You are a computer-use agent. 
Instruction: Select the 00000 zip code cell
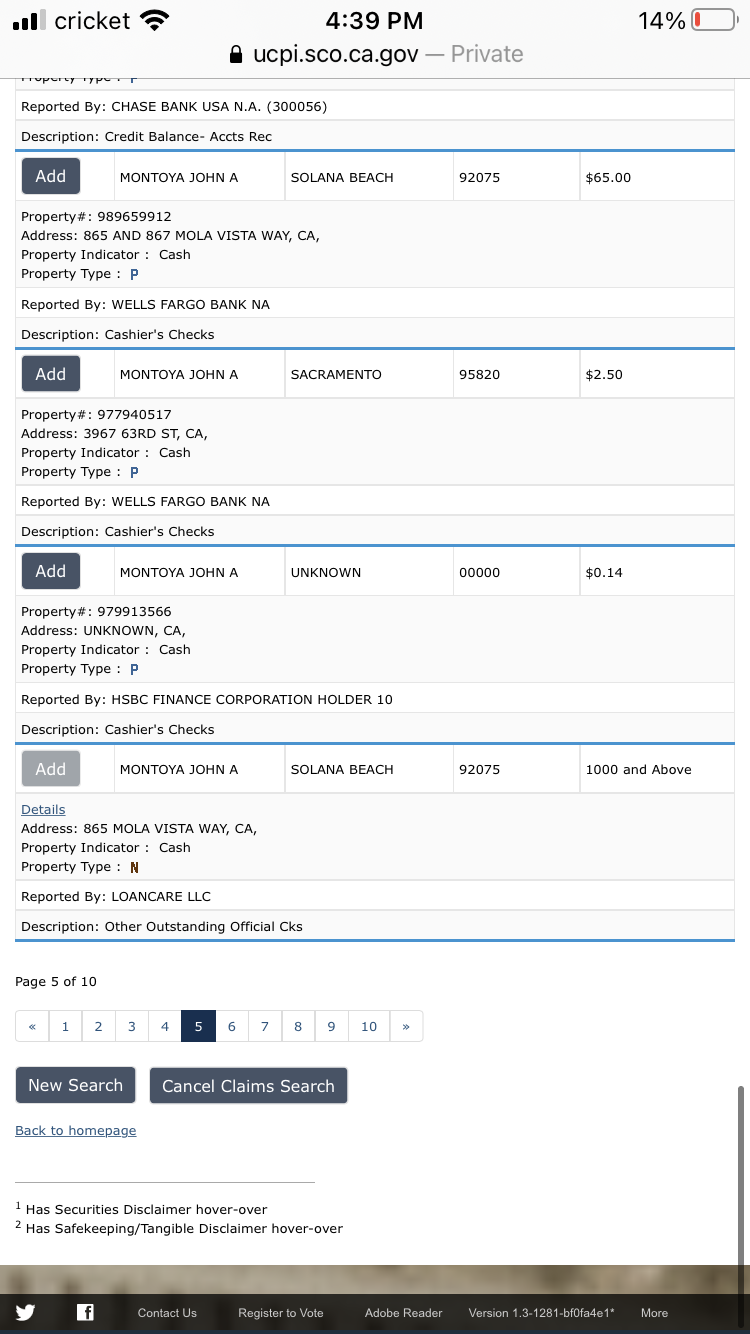click(516, 572)
